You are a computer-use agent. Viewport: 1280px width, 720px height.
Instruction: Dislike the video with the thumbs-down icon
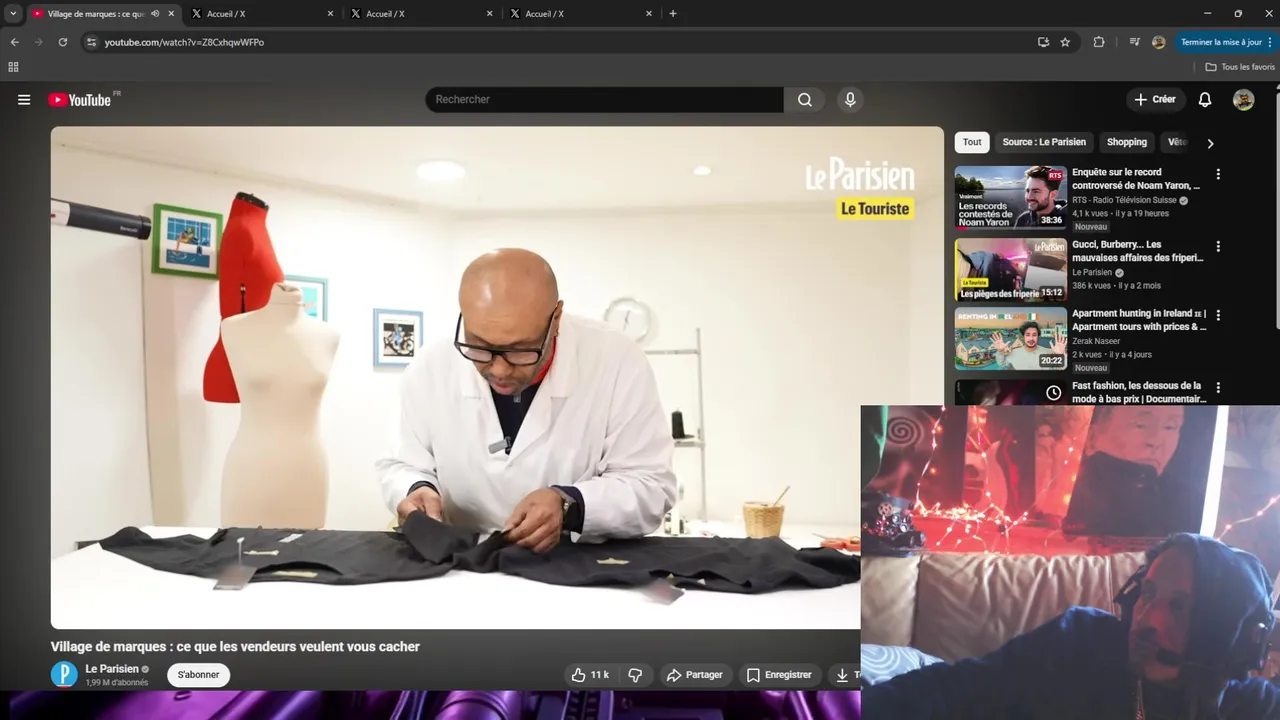pyautogui.click(x=635, y=675)
